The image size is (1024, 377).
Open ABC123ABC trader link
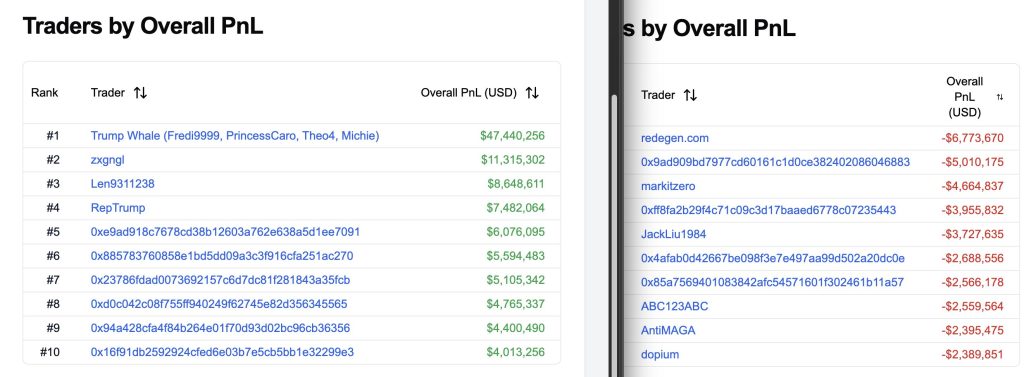point(675,306)
